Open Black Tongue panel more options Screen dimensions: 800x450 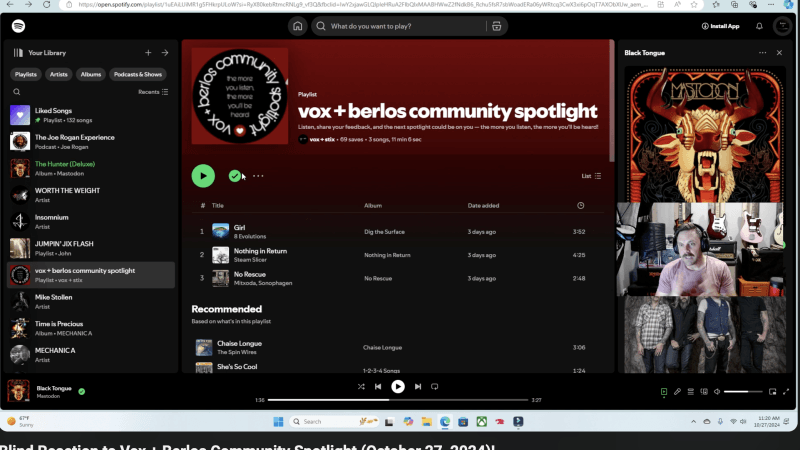pos(762,53)
